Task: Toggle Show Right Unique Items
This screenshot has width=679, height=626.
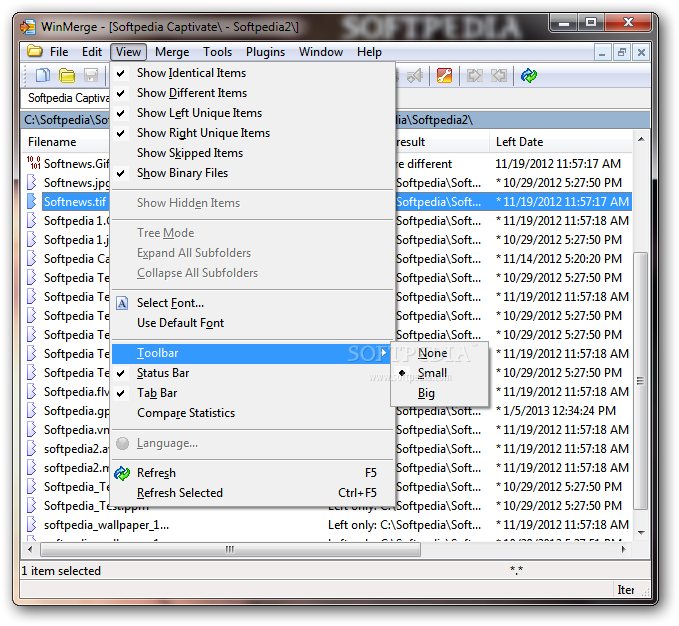Action: coord(253,133)
